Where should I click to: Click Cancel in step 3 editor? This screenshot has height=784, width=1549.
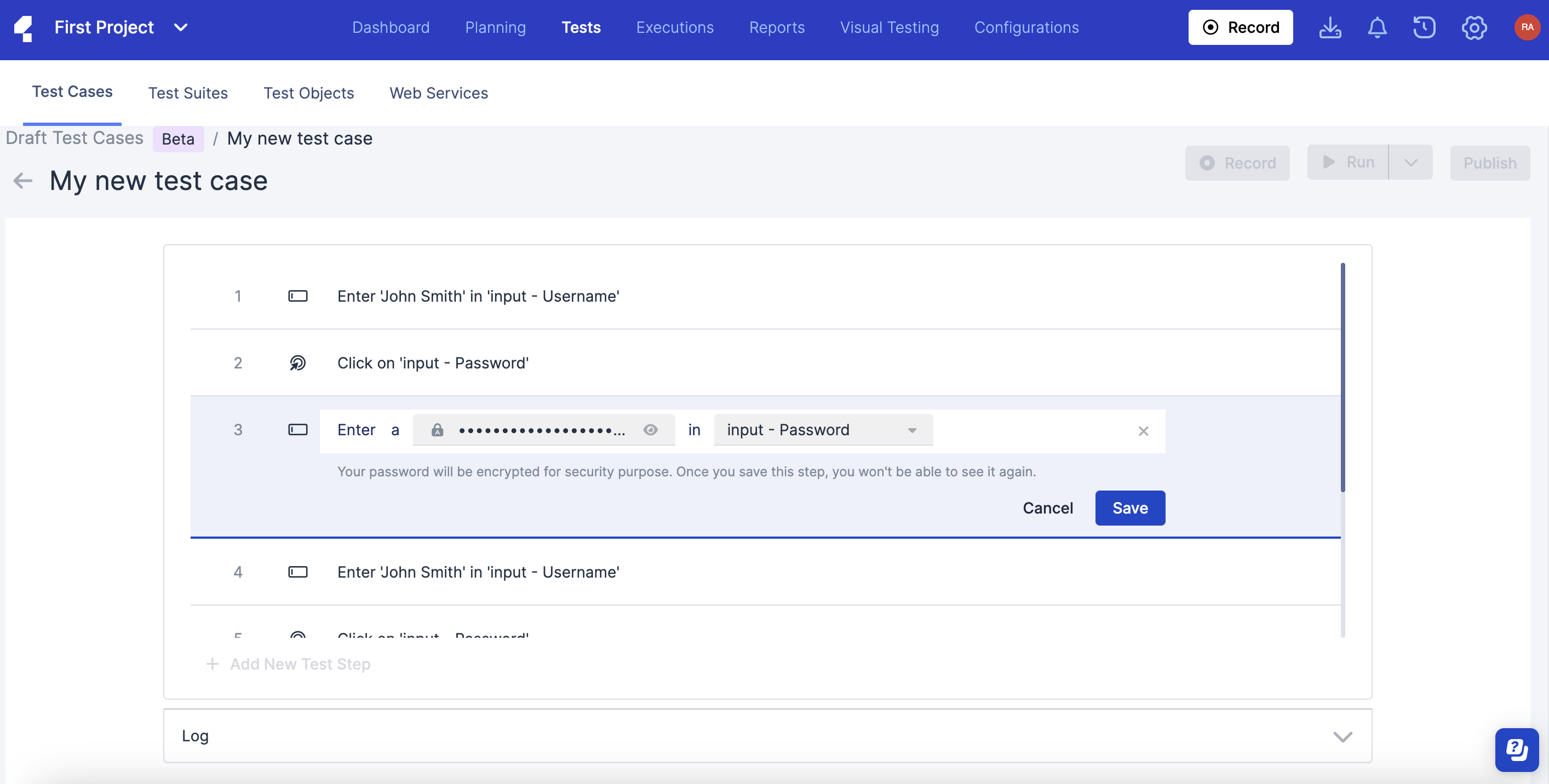tap(1047, 509)
